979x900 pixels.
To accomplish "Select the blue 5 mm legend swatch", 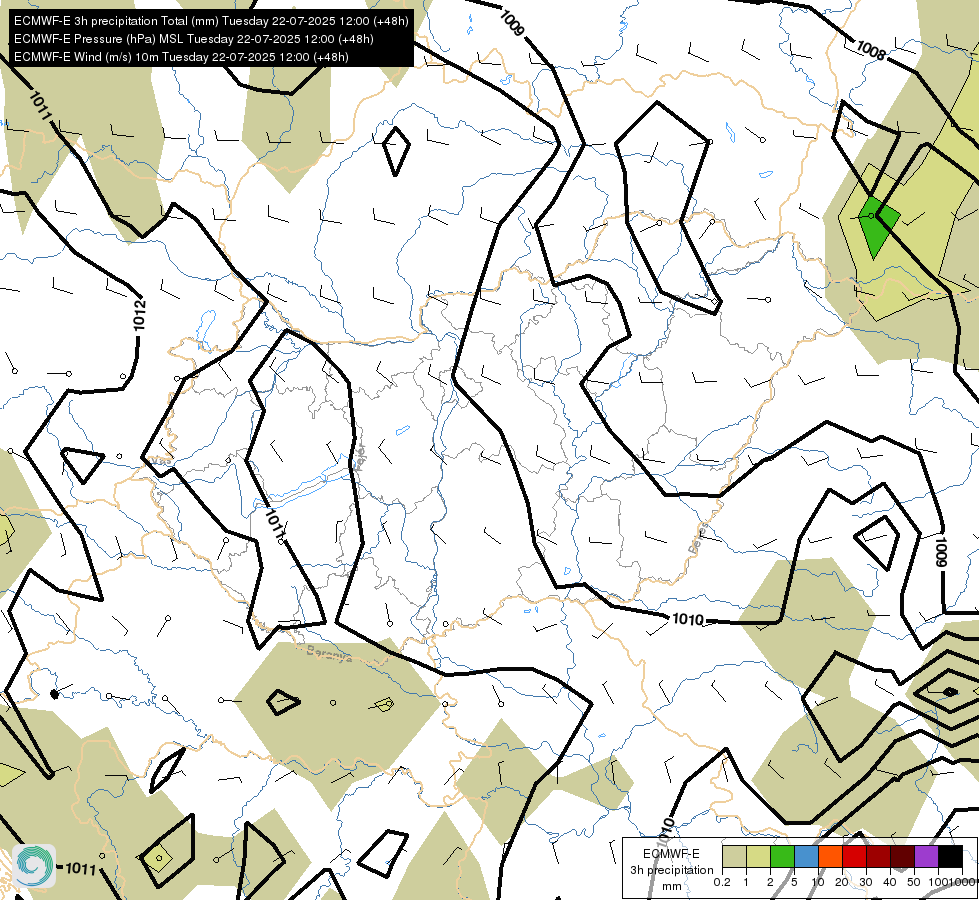I will pyautogui.click(x=806, y=856).
